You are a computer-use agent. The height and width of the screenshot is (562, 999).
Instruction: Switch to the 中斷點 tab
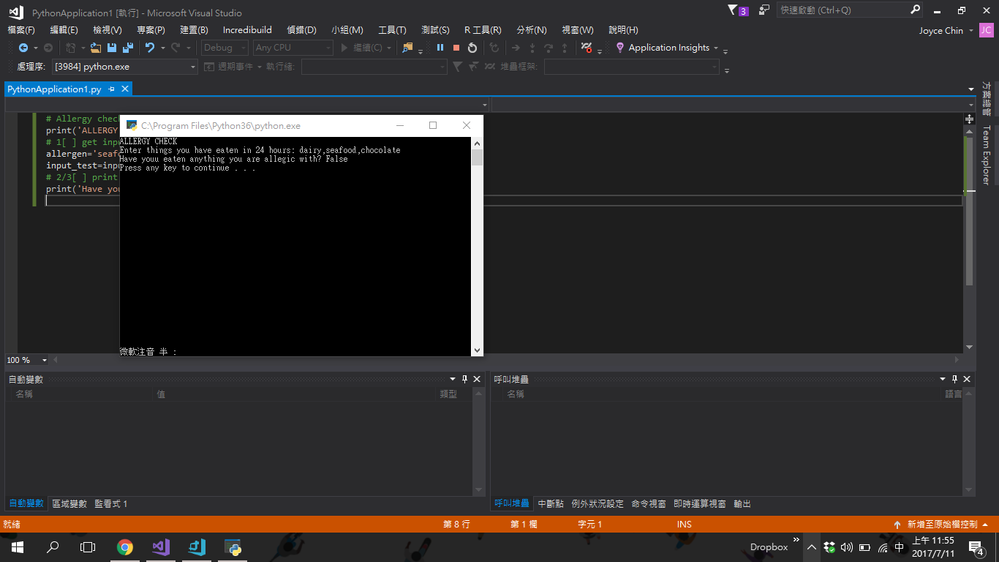click(550, 504)
